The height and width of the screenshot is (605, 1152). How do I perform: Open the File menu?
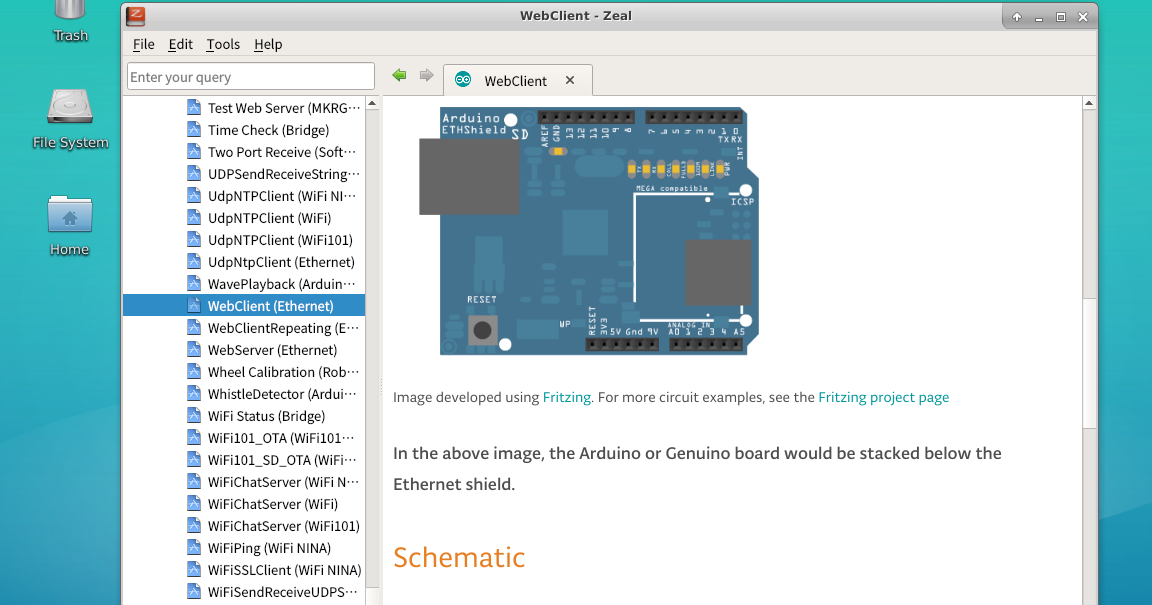(143, 44)
